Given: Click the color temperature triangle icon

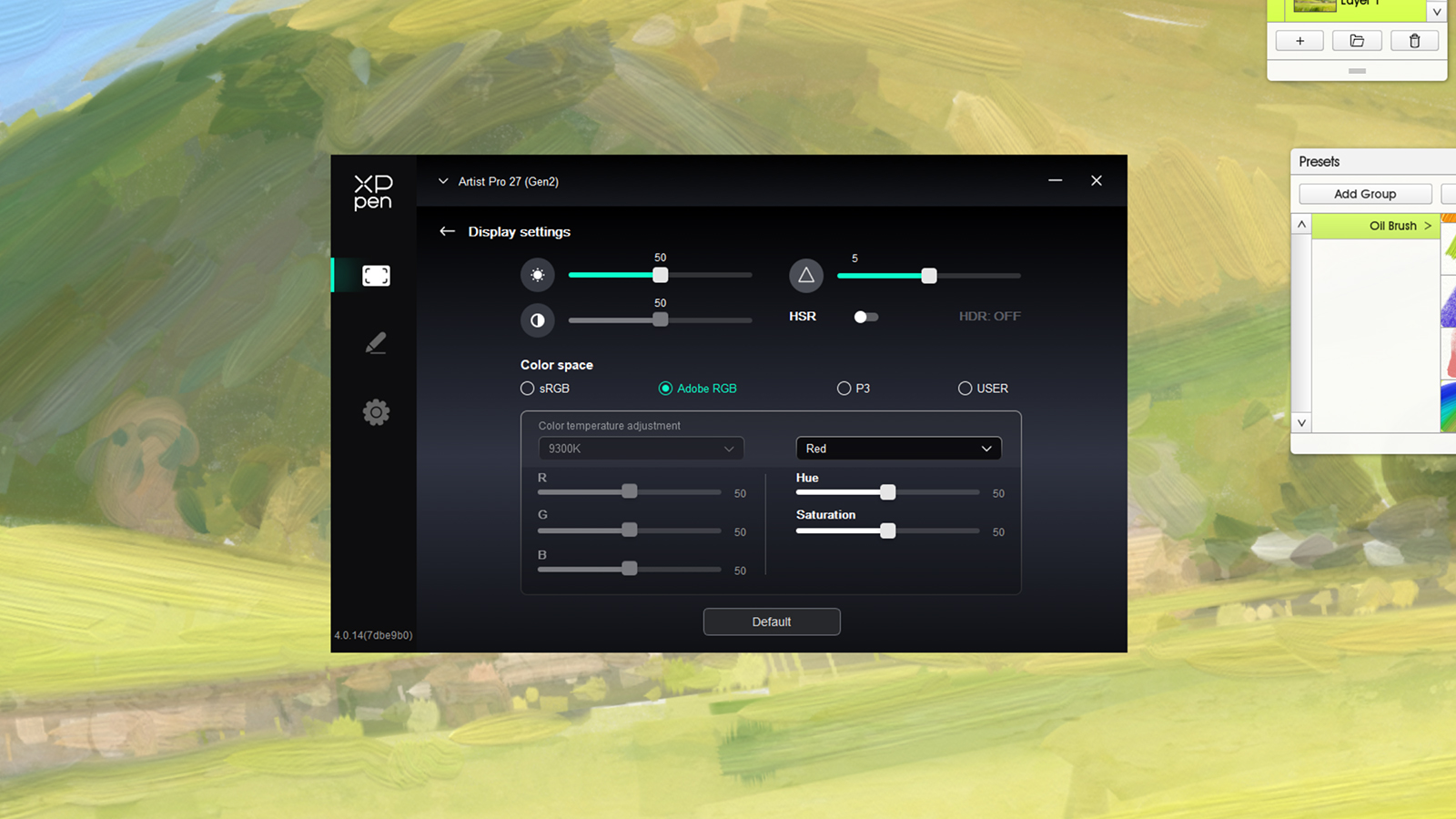Looking at the screenshot, I should click(x=805, y=275).
